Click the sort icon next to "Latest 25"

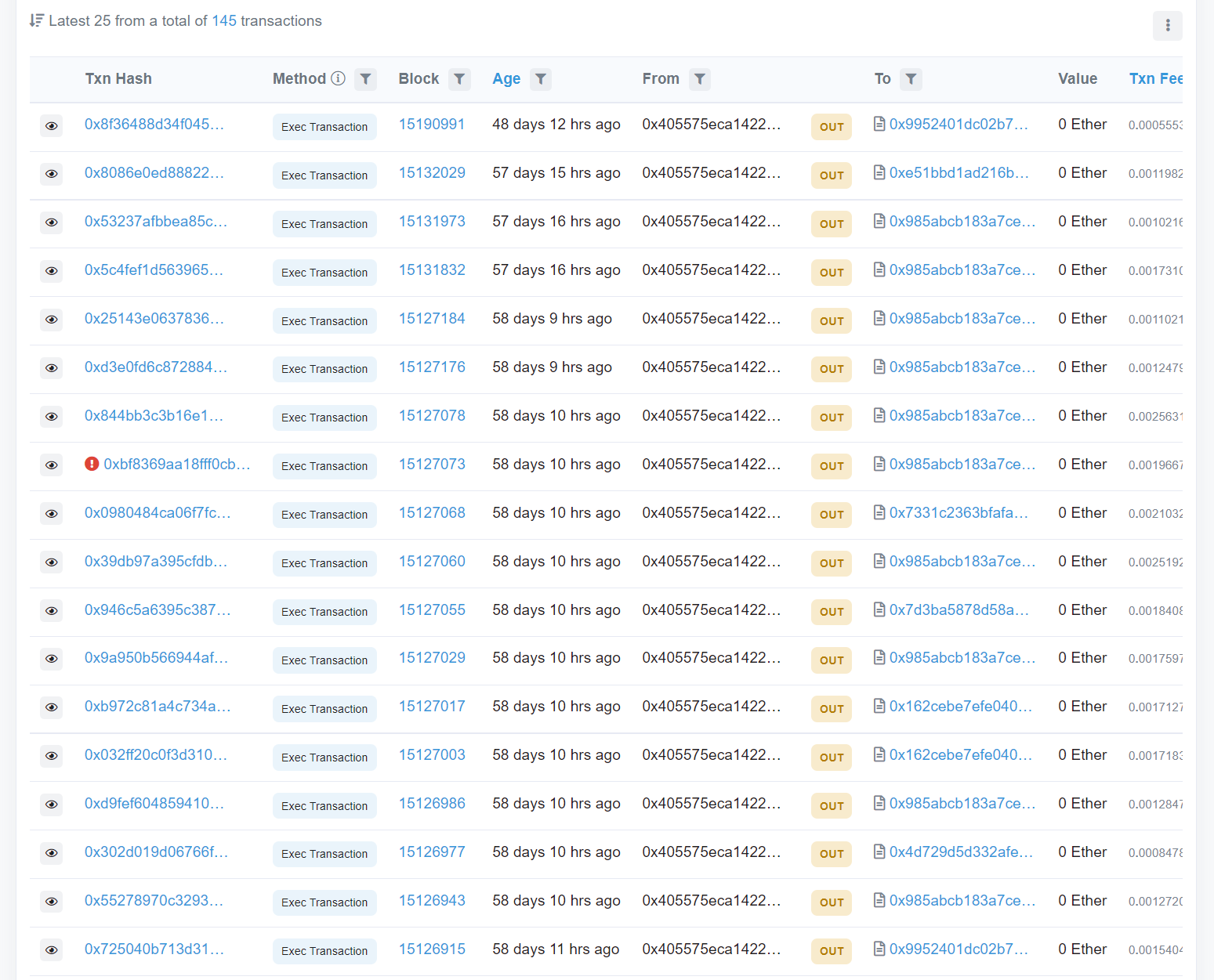pyautogui.click(x=36, y=20)
